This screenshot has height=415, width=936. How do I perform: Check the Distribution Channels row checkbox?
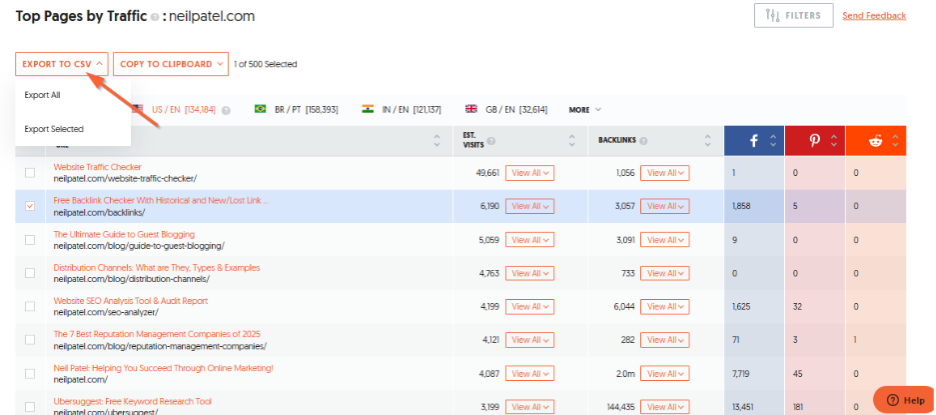pos(30,273)
